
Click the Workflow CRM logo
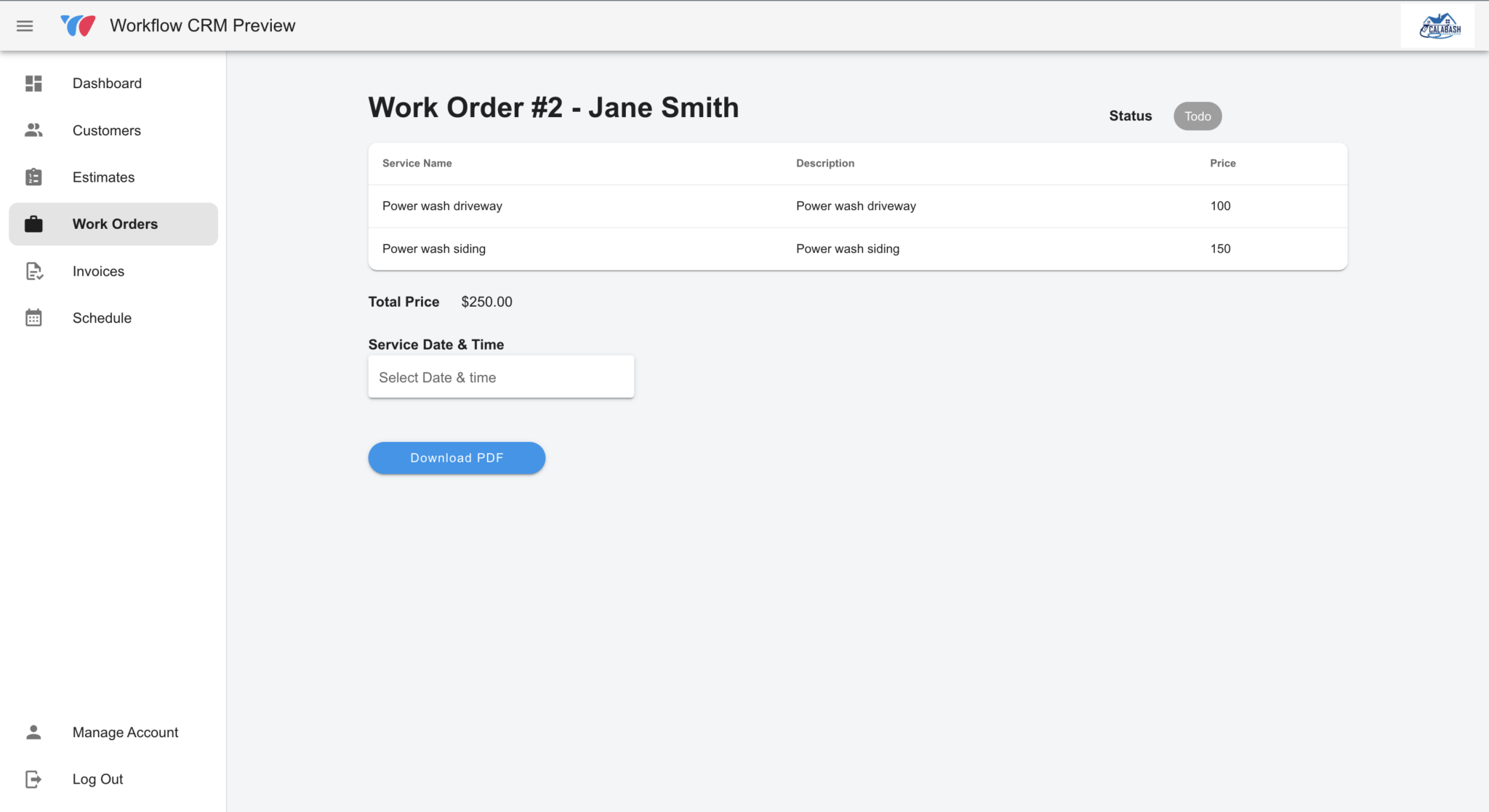pos(79,24)
